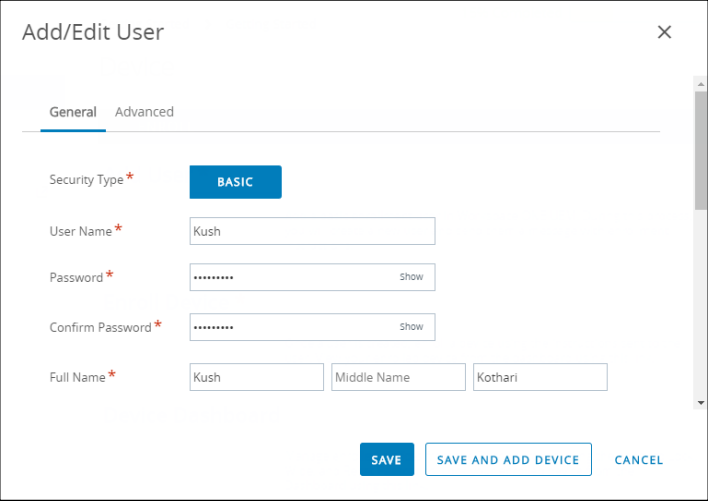The height and width of the screenshot is (501, 708).
Task: Select the Middle Name field
Action: pyautogui.click(x=398, y=377)
